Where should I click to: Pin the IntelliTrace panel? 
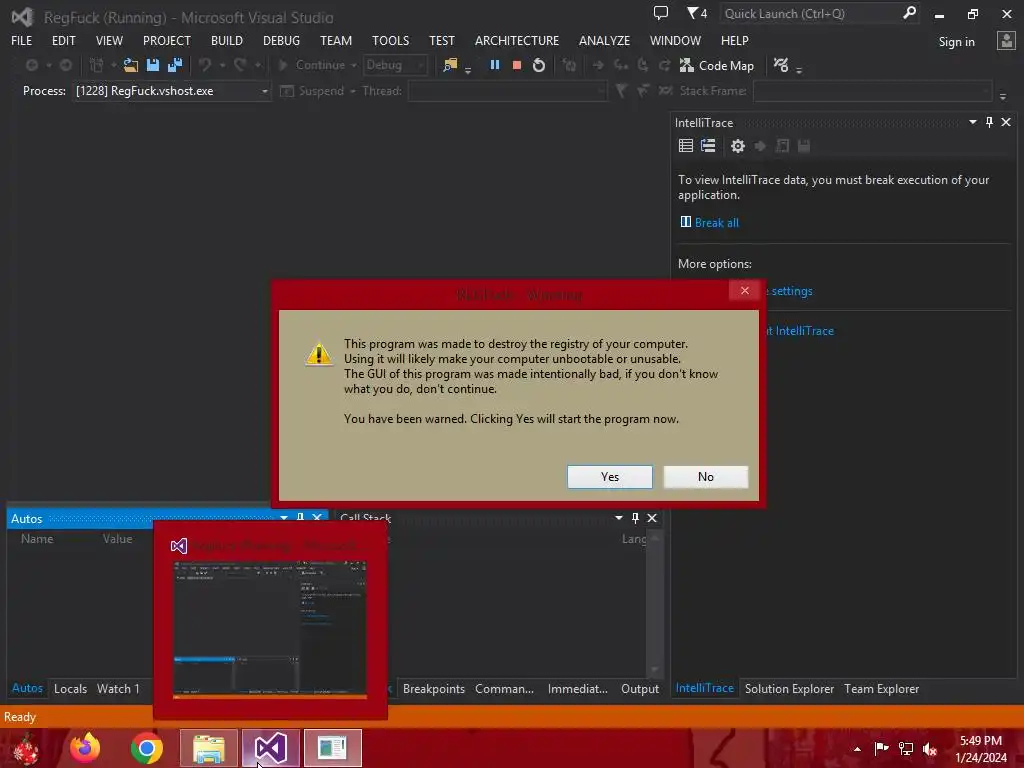coord(989,122)
